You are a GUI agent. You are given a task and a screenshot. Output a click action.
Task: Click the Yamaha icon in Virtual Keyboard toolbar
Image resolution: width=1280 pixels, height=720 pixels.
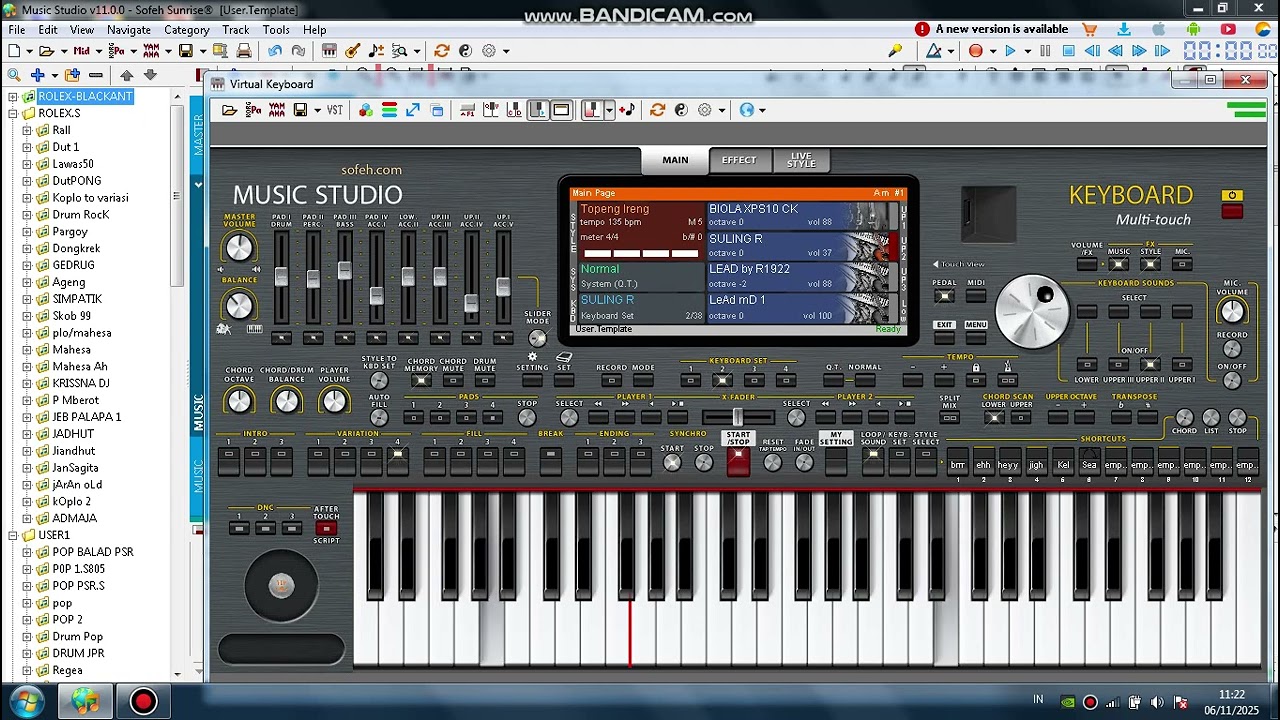tap(277, 110)
